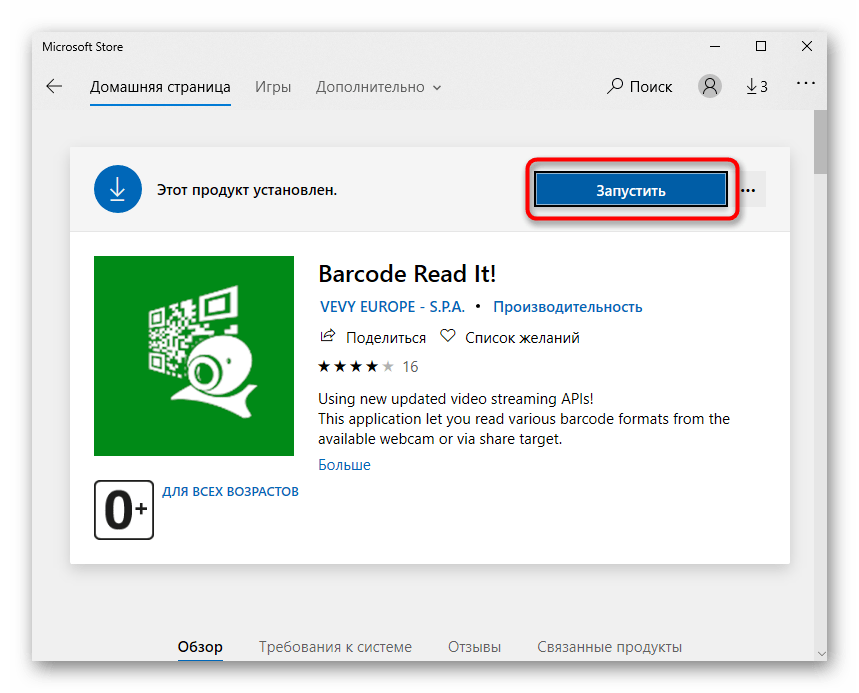
Task: Click the star rating
Action: tap(356, 366)
